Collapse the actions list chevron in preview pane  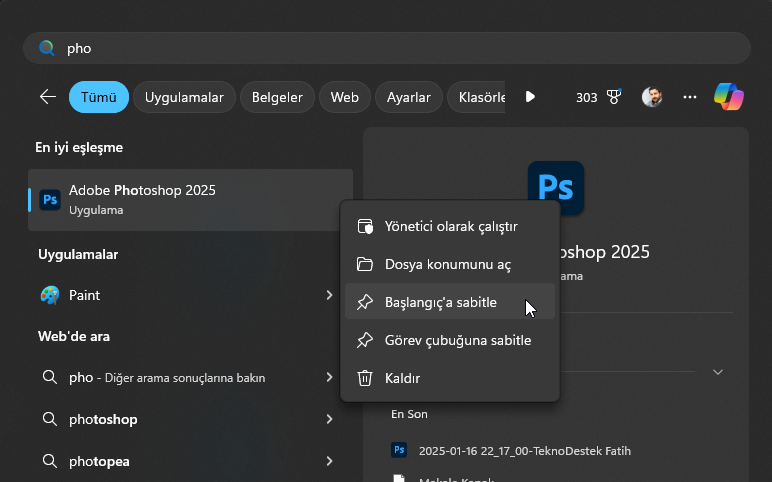pos(718,372)
